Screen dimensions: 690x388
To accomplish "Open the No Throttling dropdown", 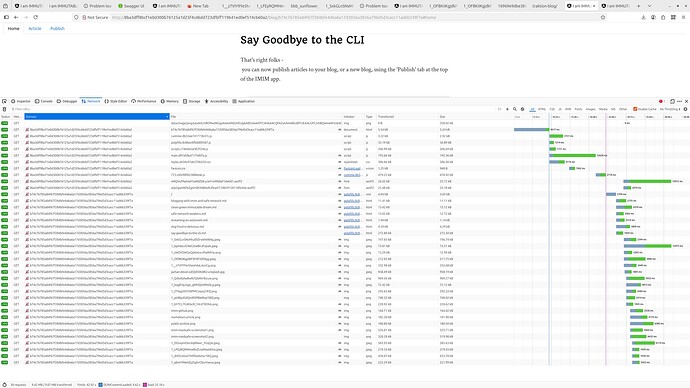I will [670, 109].
